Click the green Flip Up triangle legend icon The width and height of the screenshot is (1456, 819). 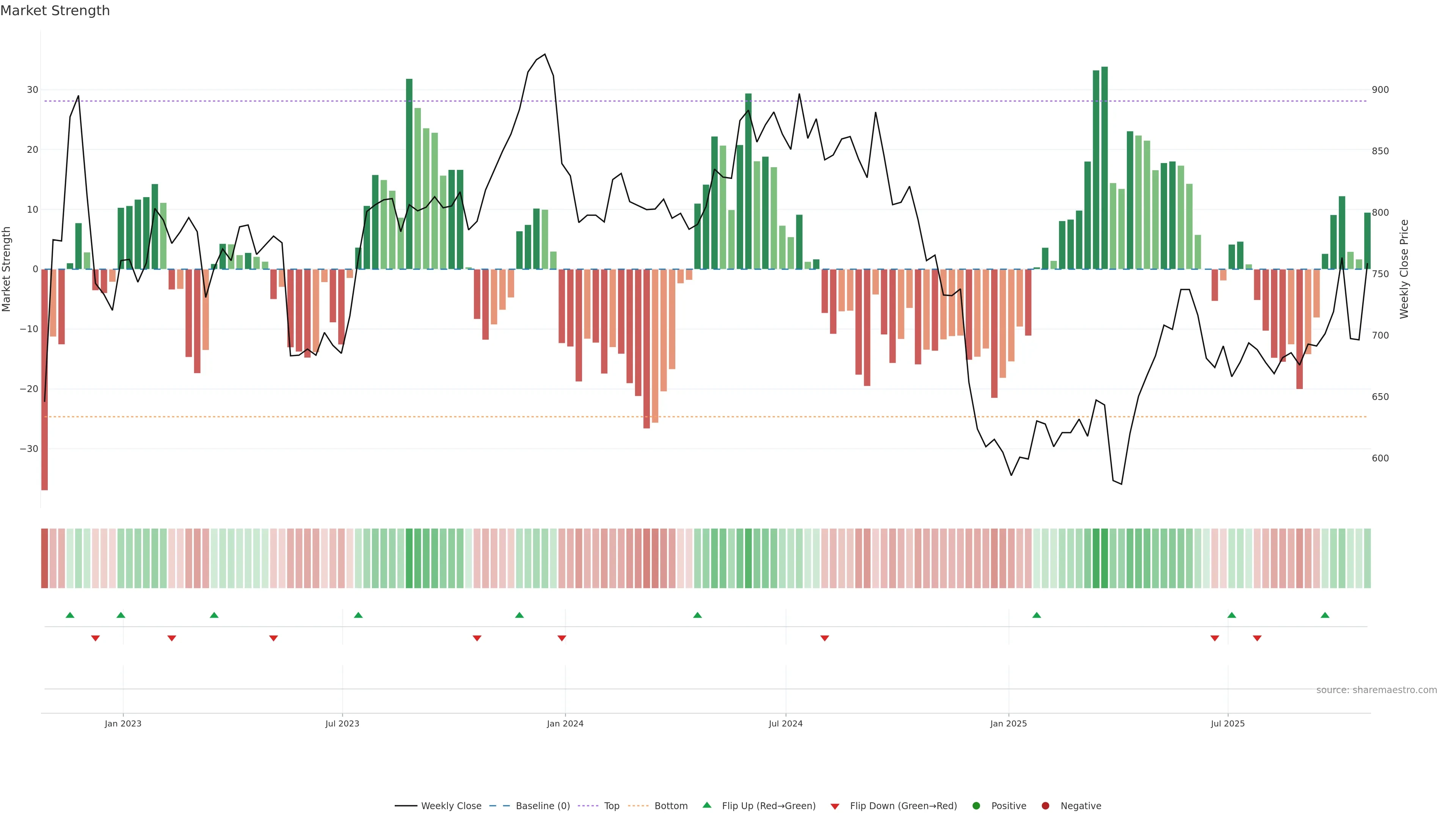click(x=706, y=805)
